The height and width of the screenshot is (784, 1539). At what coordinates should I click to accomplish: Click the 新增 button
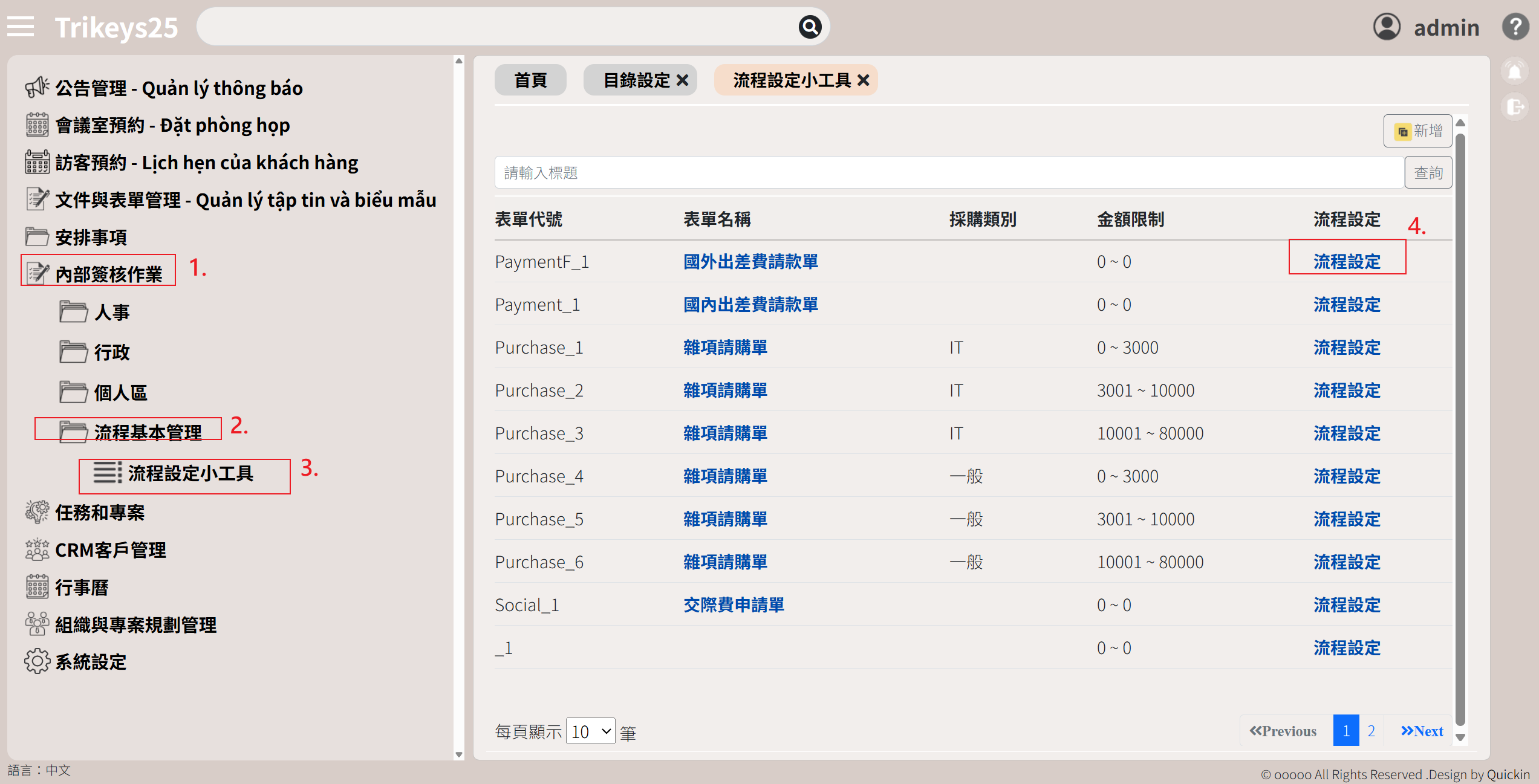(1417, 131)
